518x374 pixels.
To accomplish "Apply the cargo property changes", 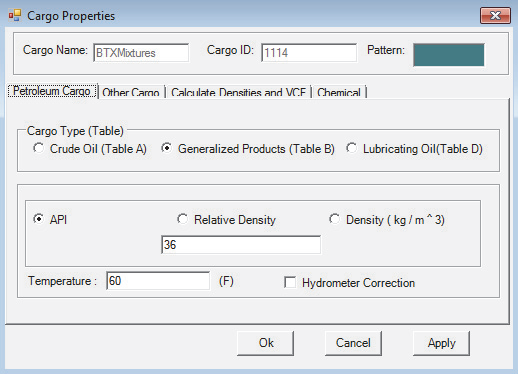I will pyautogui.click(x=441, y=343).
